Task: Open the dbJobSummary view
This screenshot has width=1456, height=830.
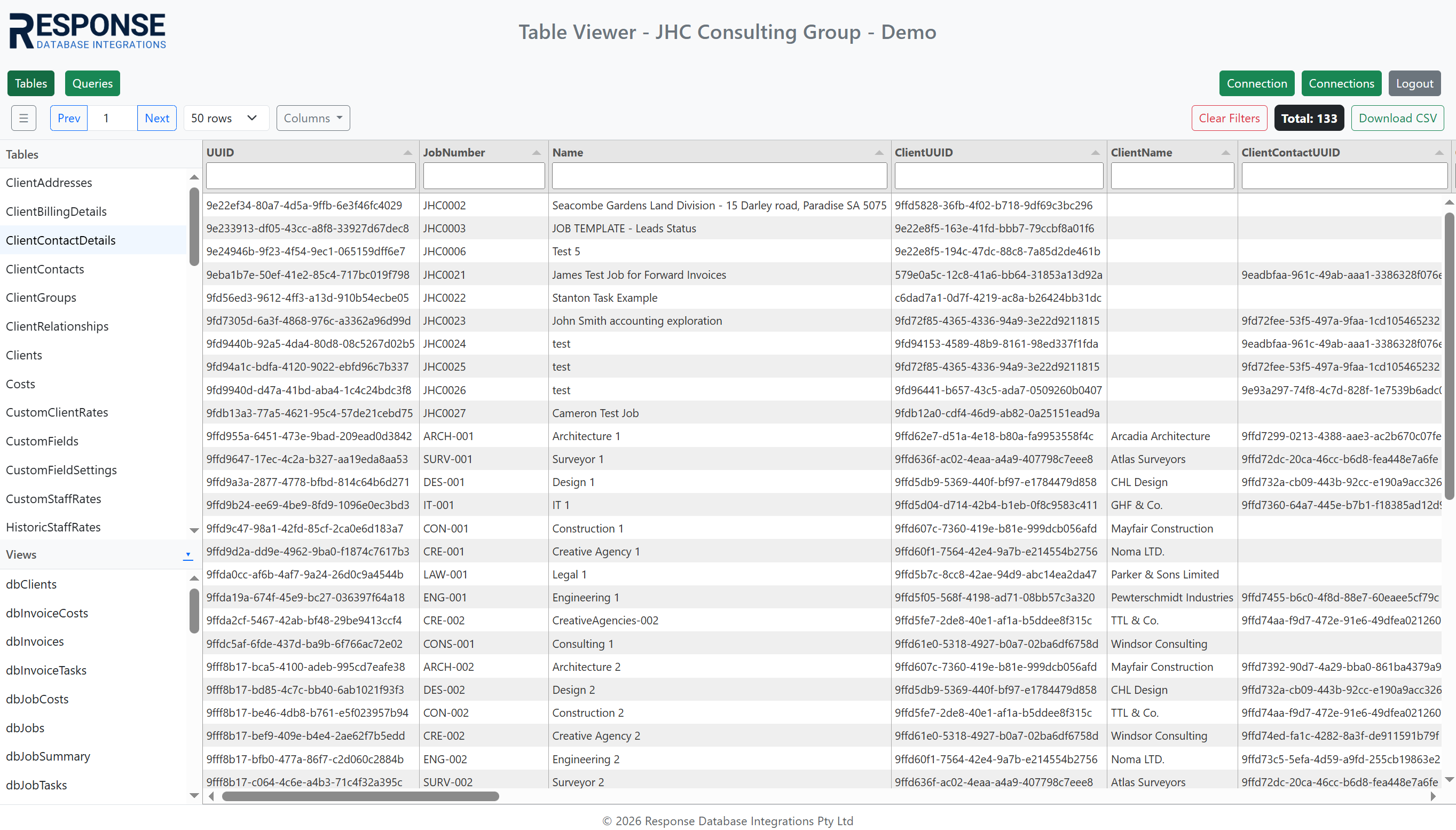Action: pos(48,756)
